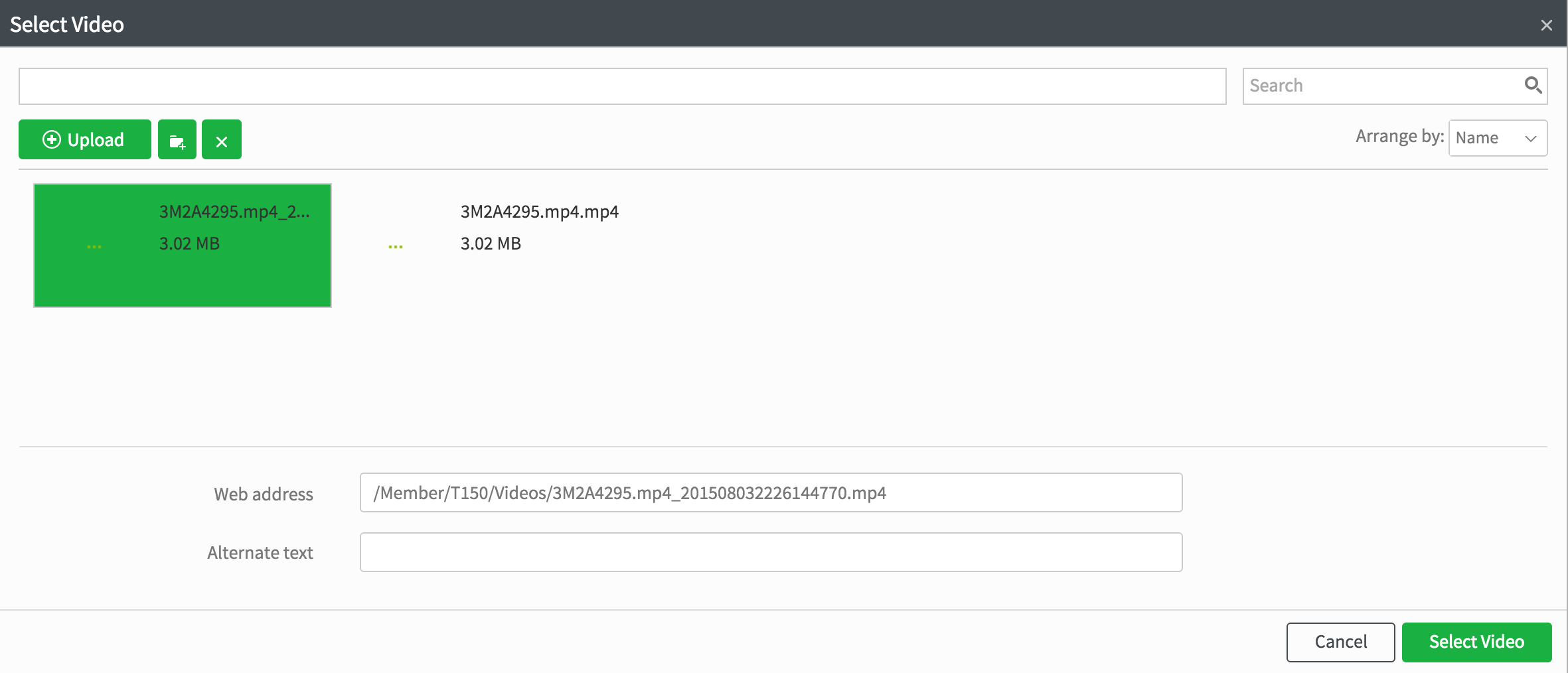Click the delete X icon beside the new folder icon
Viewport: 1568px width, 673px height.
tap(222, 139)
